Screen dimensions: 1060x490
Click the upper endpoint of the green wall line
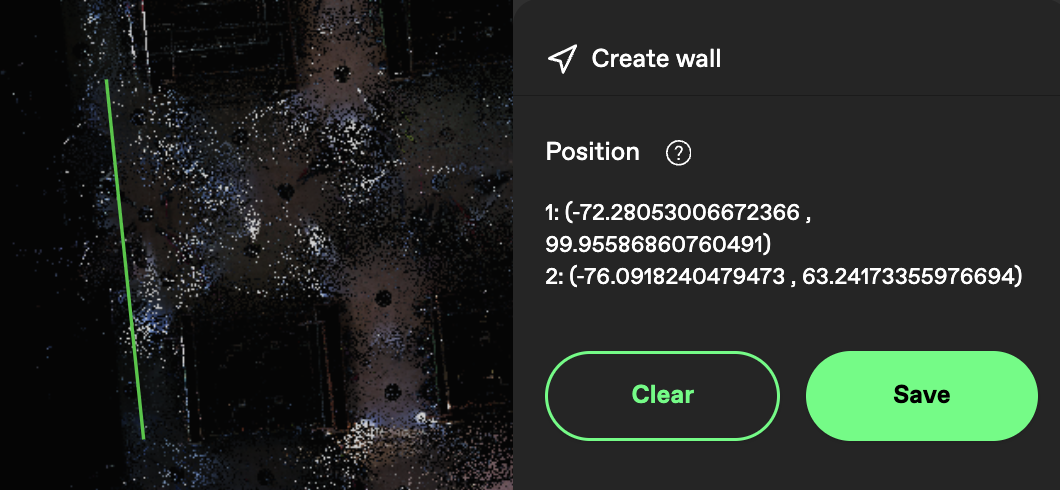(106, 80)
